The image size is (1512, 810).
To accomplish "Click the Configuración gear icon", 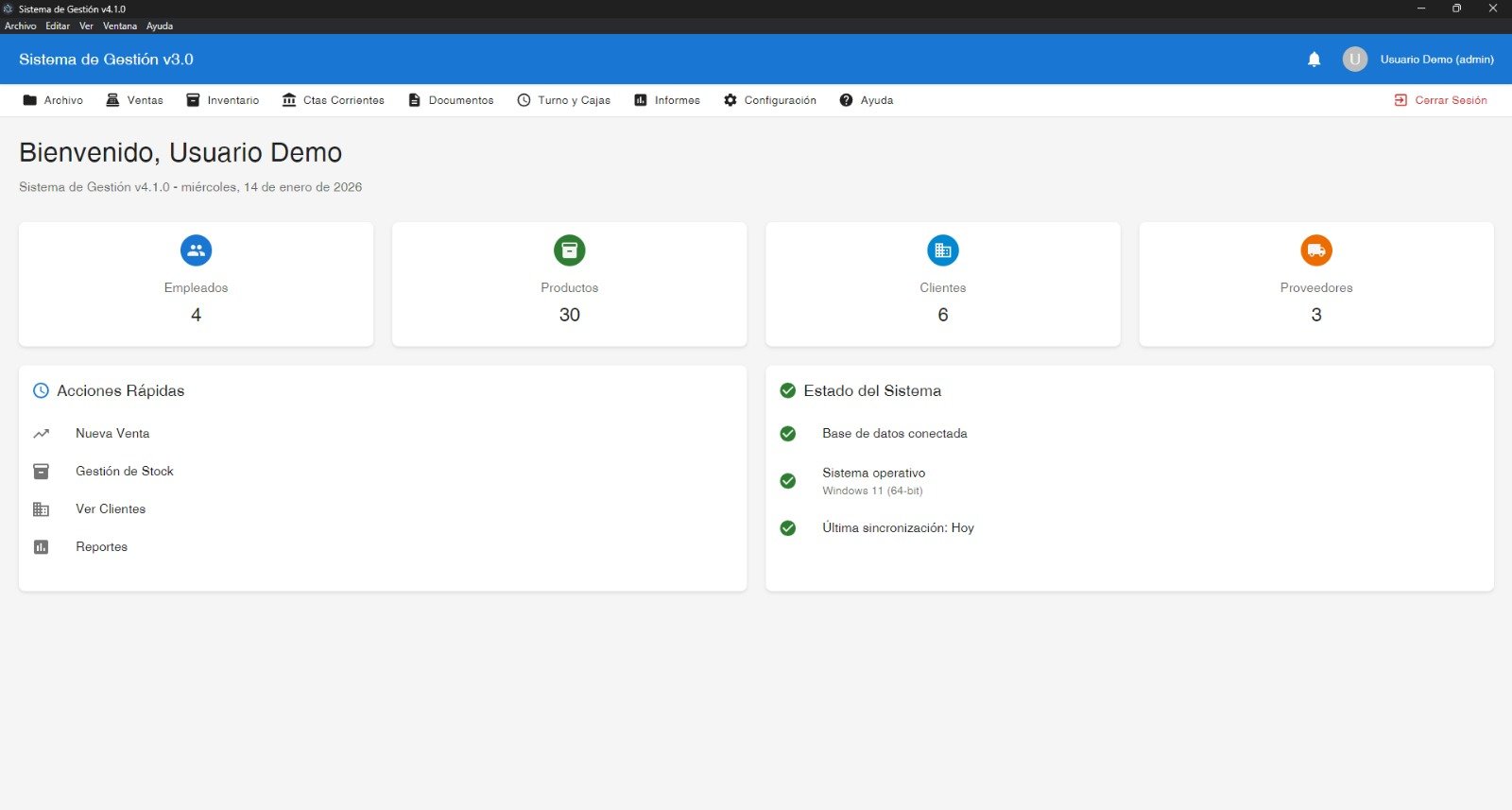I will [x=730, y=100].
